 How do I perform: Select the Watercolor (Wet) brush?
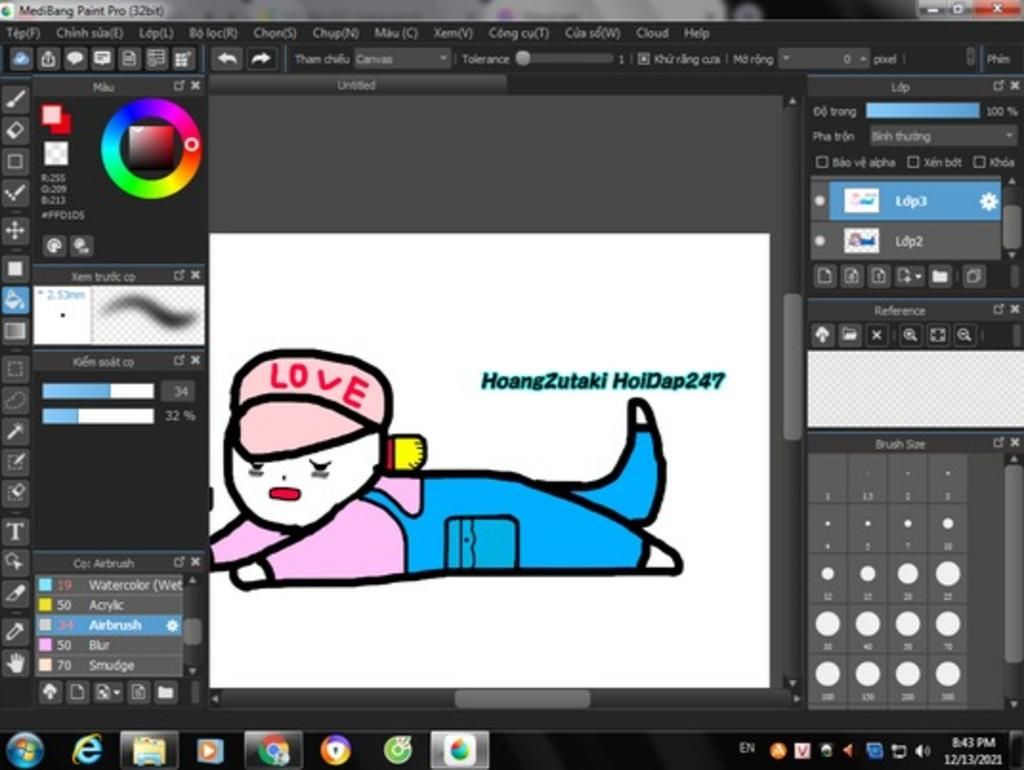click(109, 585)
